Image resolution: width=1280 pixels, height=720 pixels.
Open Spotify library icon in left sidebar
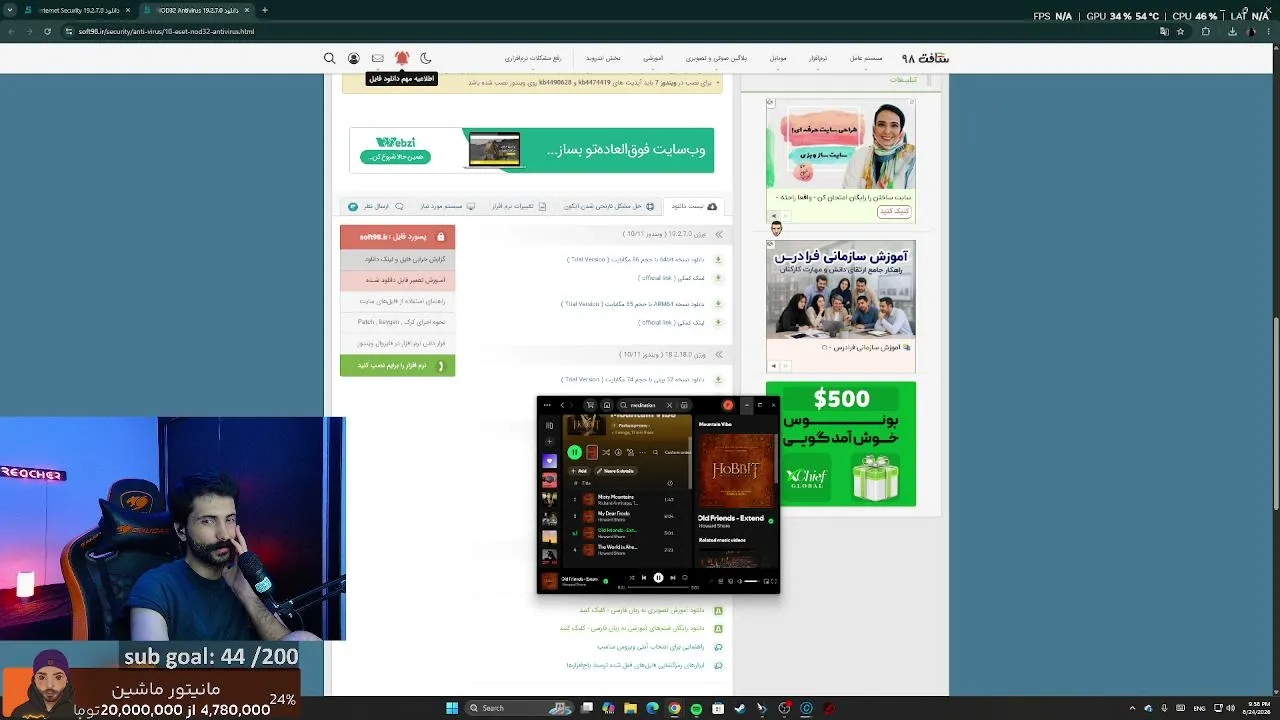point(549,425)
